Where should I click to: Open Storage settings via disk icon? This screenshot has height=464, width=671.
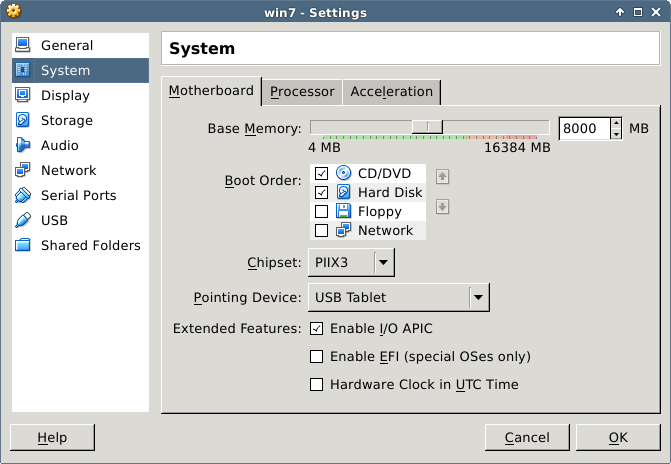pos(23,121)
